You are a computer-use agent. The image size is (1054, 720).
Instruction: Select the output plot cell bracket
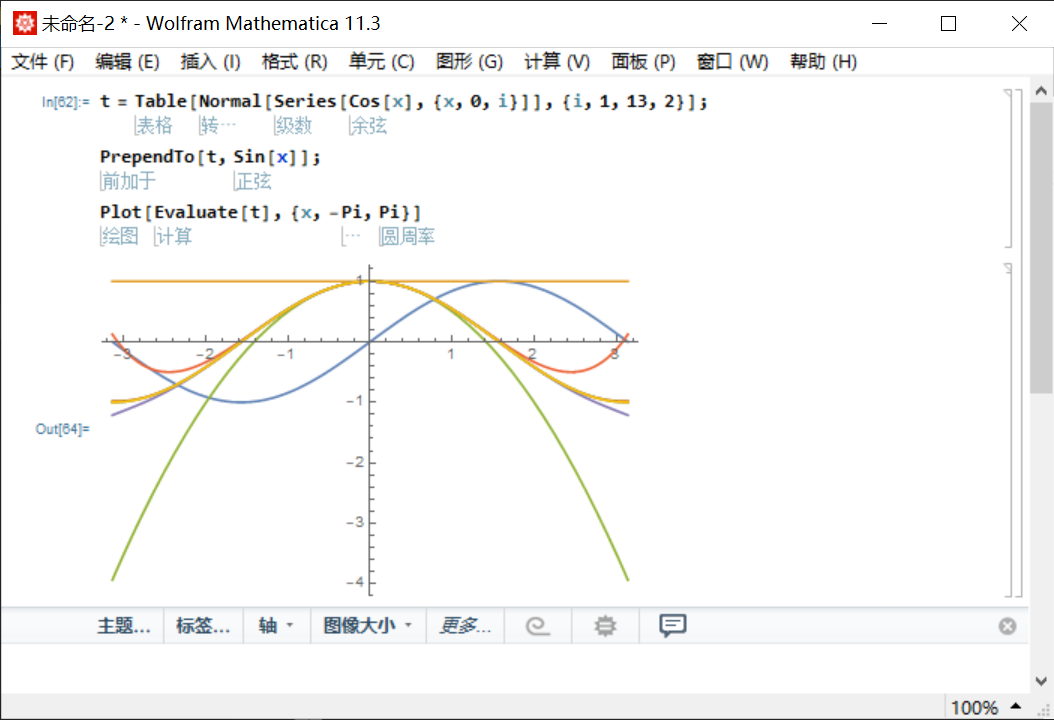[1008, 430]
